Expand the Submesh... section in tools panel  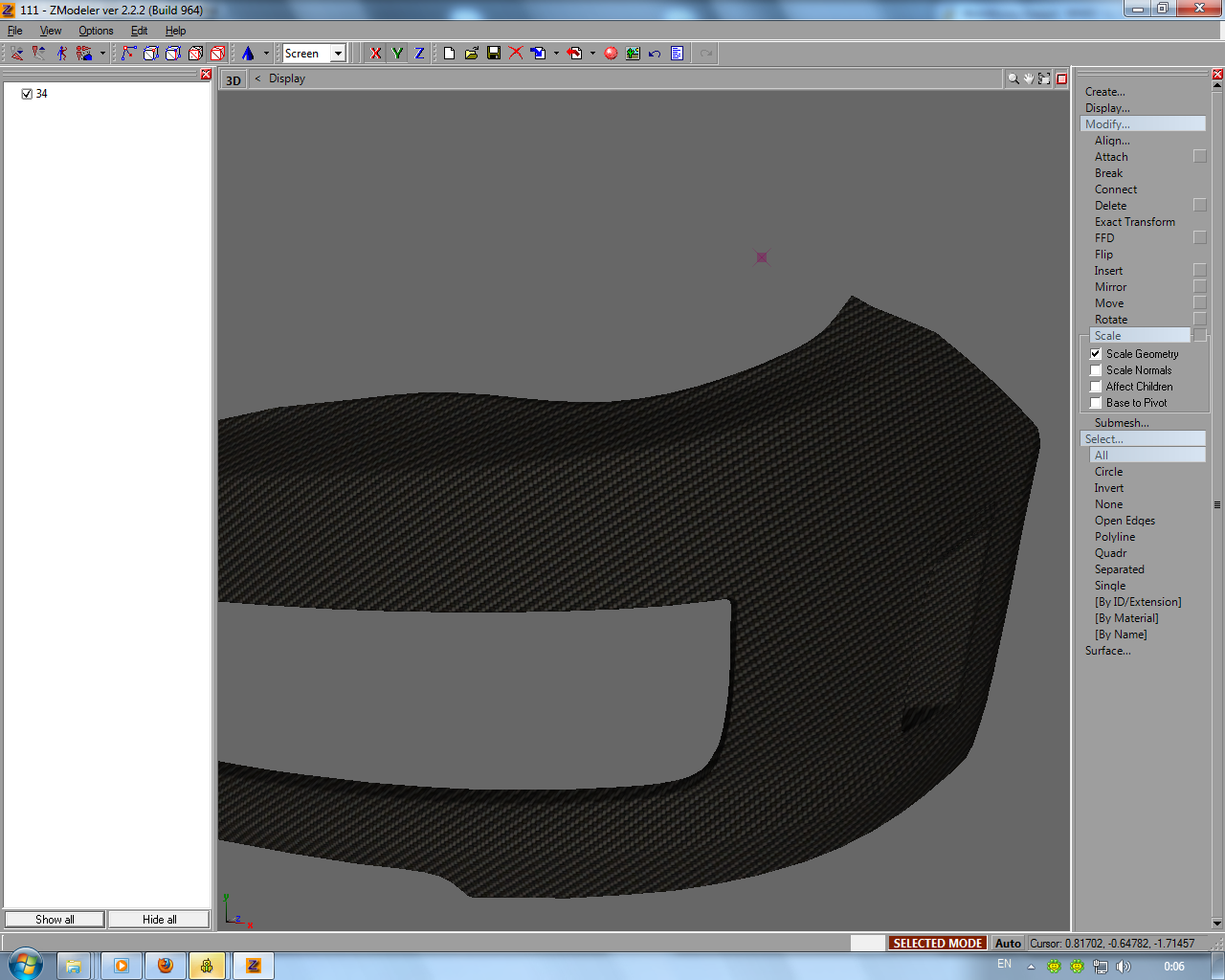tap(1122, 423)
